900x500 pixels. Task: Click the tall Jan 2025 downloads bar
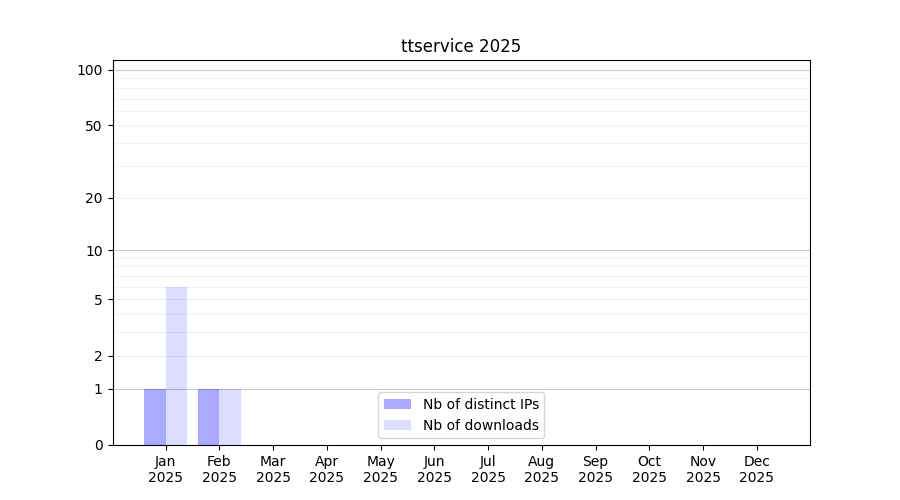pos(176,366)
